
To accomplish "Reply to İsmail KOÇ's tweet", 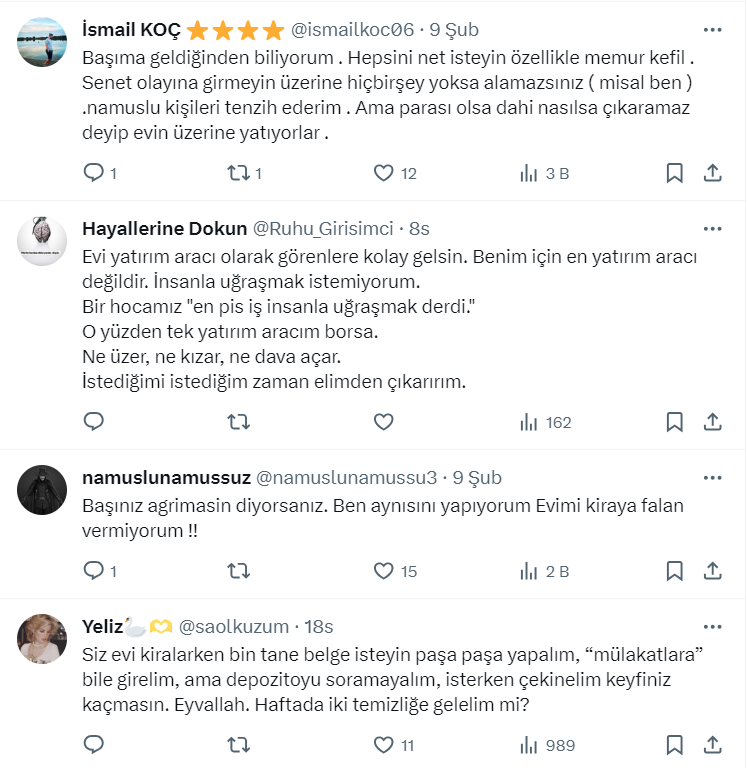I will coord(94,173).
